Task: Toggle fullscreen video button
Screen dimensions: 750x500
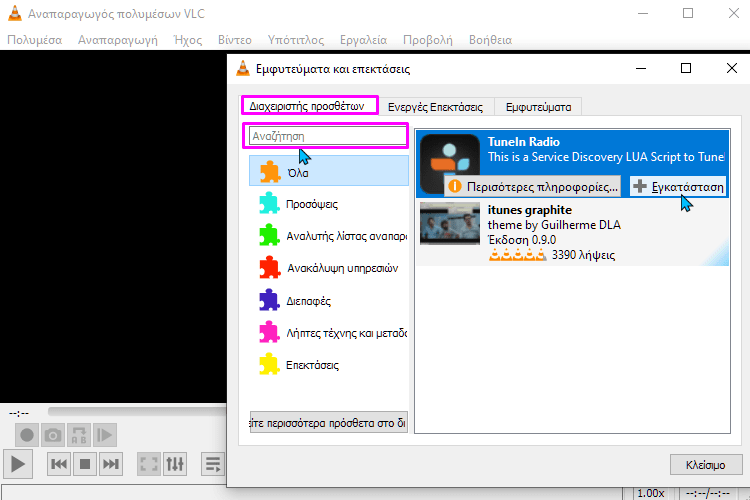Action: pos(149,464)
